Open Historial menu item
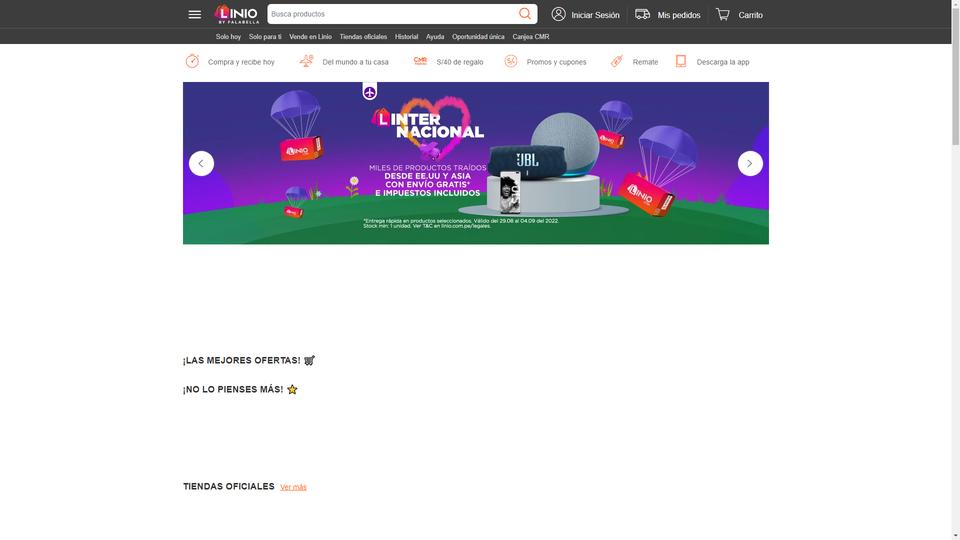Screen dimensions: 960x540 pos(407,37)
